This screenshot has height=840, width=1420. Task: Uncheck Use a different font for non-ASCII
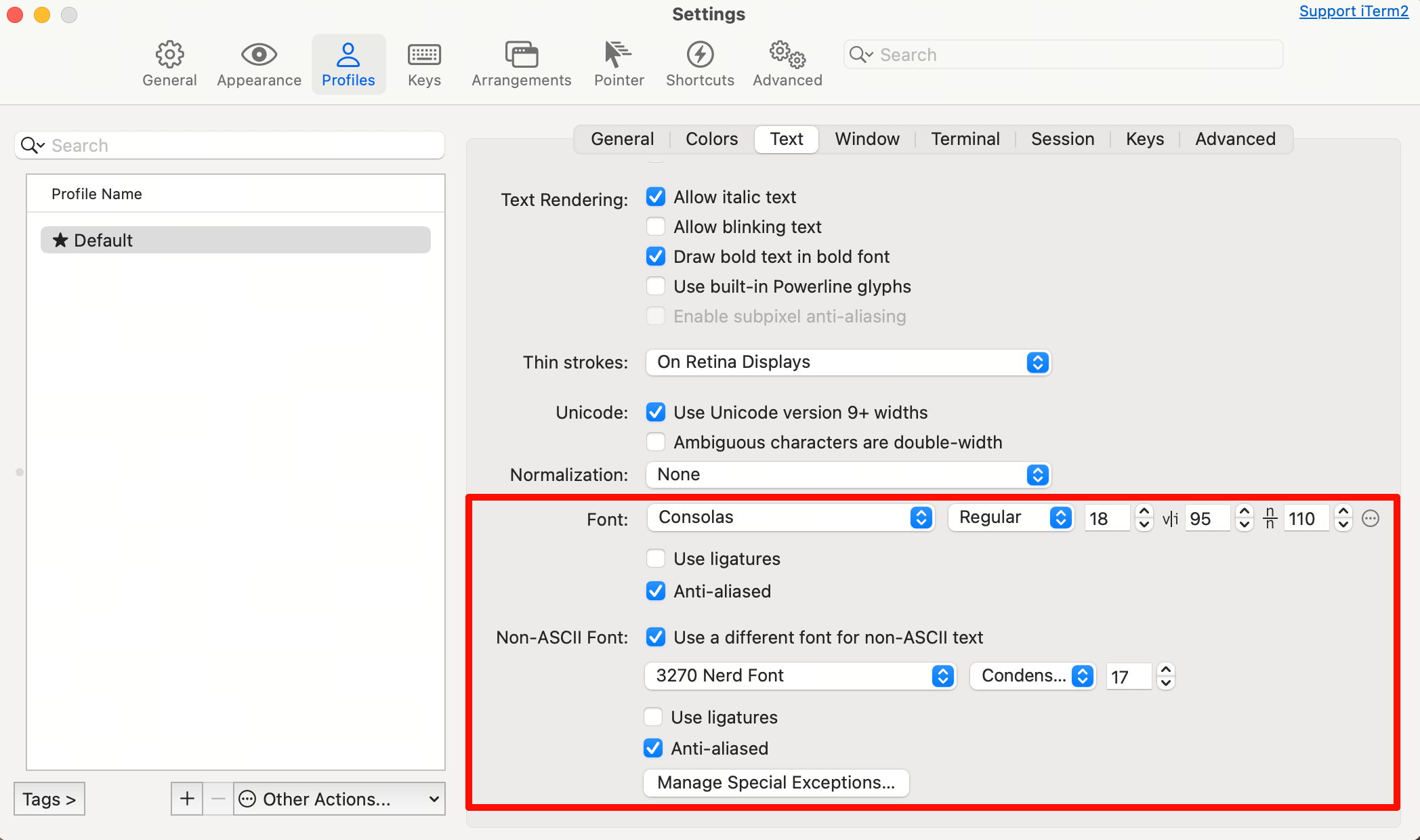(x=656, y=637)
